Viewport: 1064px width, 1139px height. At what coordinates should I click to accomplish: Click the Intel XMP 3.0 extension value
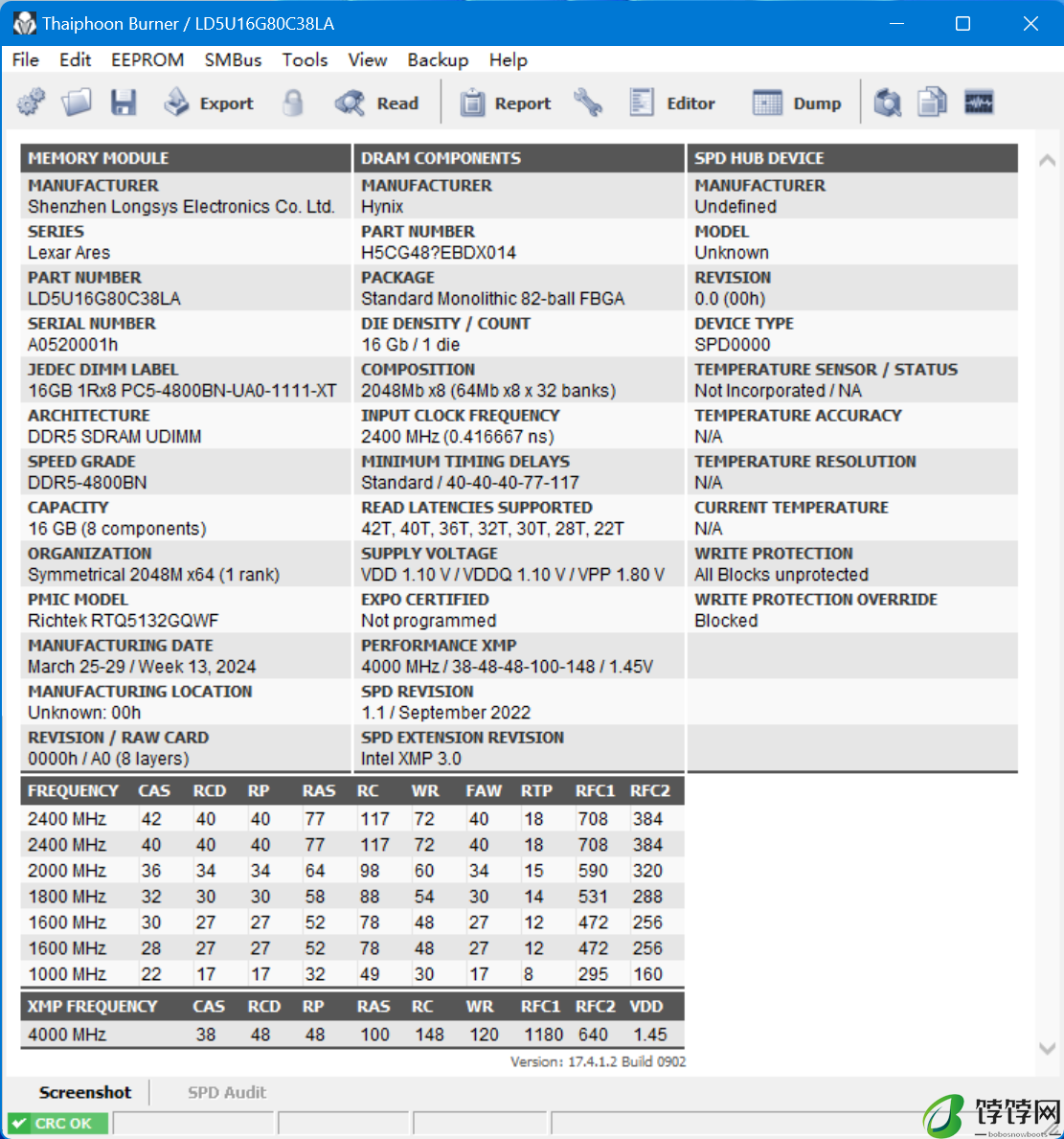pyautogui.click(x=411, y=759)
